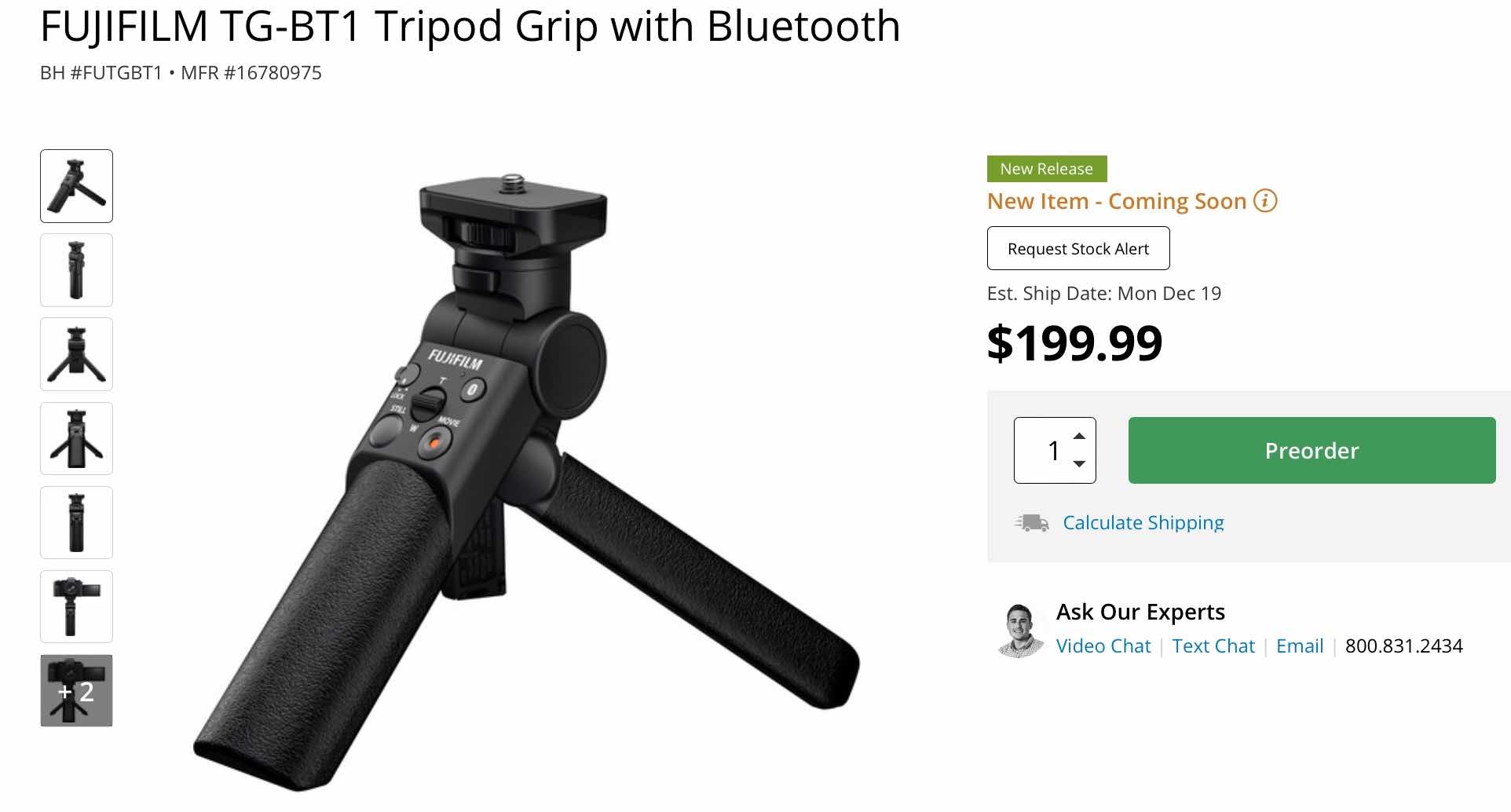The width and height of the screenshot is (1511, 812).
Task: Click the shipping truck icon
Action: coord(1032,523)
